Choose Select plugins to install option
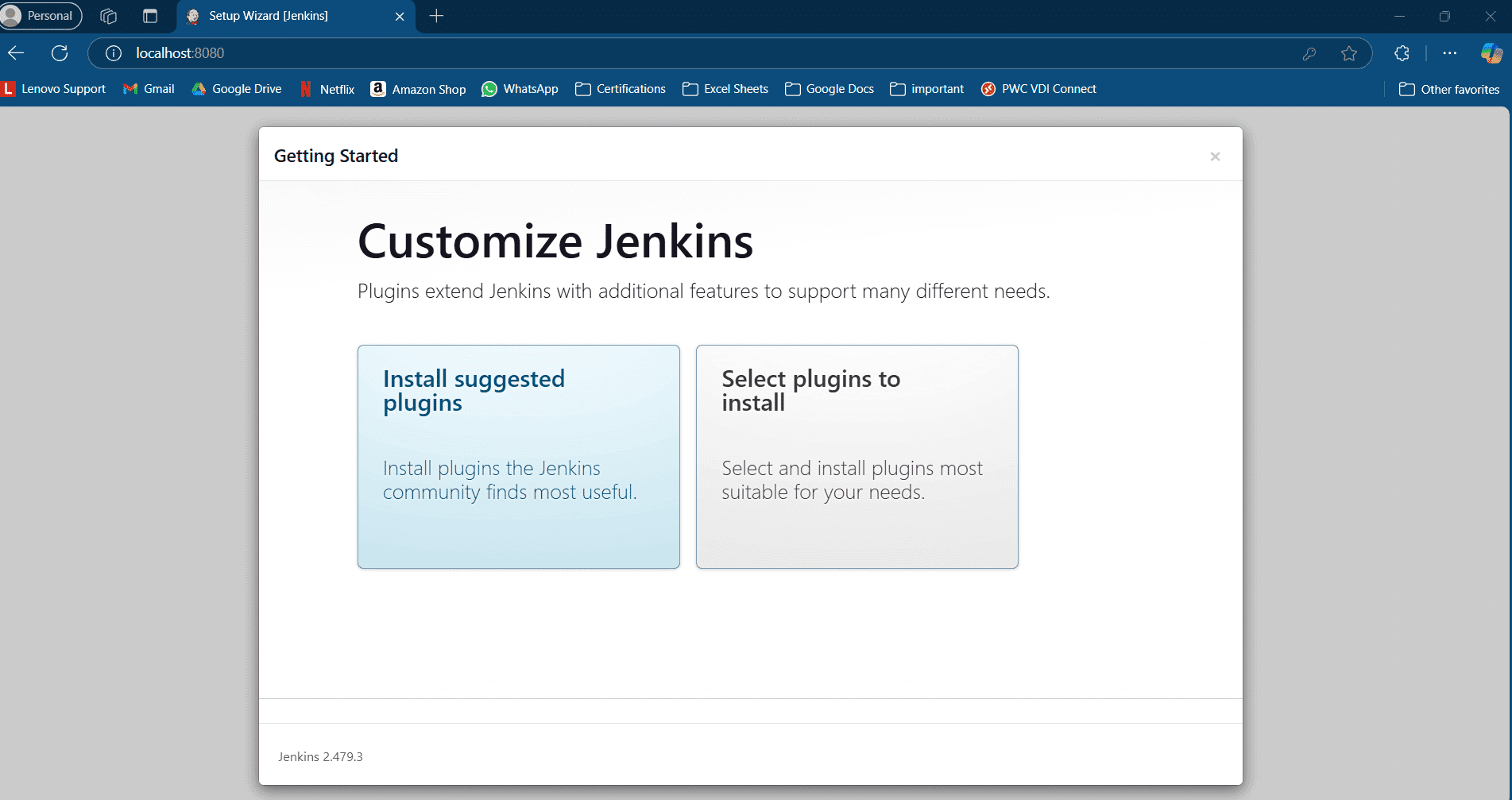This screenshot has width=1512, height=800. click(857, 457)
